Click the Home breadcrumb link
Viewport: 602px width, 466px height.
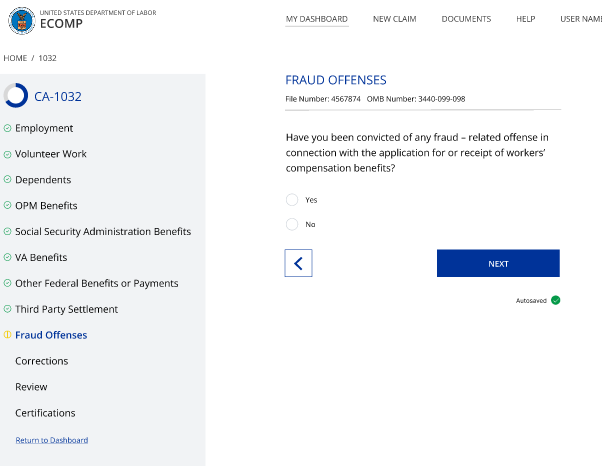click(x=15, y=58)
